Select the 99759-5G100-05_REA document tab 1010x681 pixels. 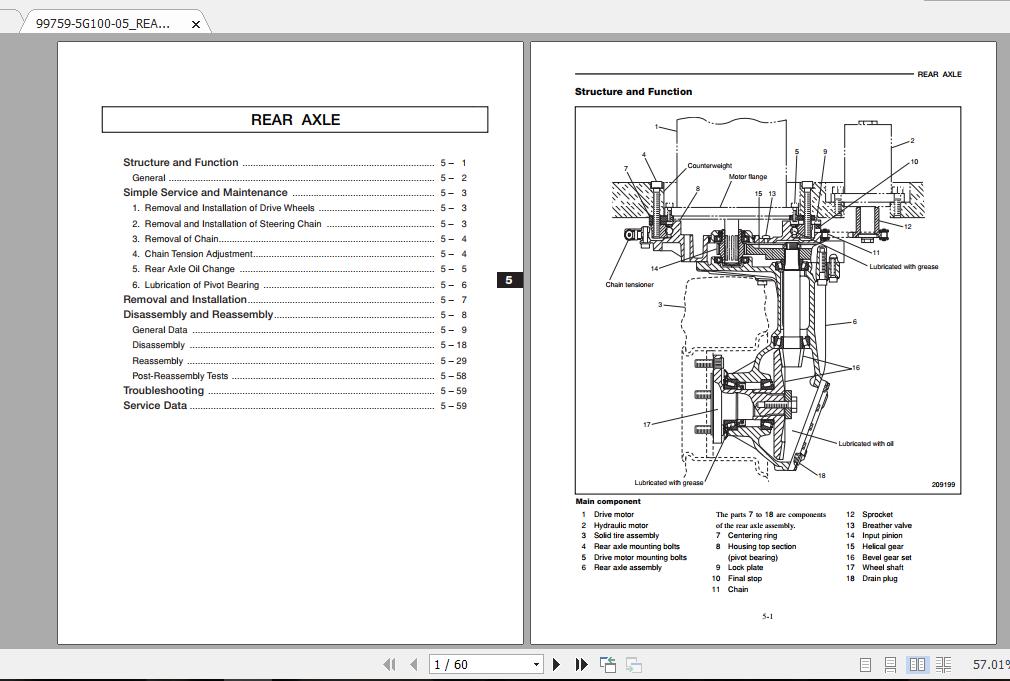[100, 21]
